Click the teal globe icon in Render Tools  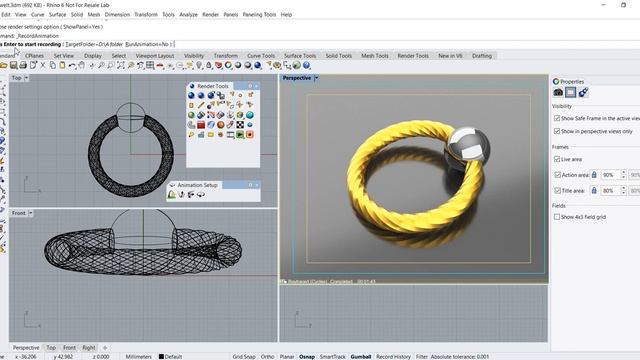coord(250,115)
